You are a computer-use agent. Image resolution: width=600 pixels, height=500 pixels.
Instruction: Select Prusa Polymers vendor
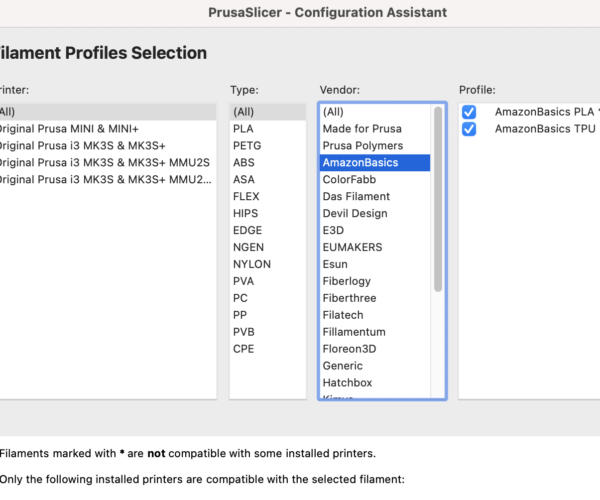coord(375,146)
